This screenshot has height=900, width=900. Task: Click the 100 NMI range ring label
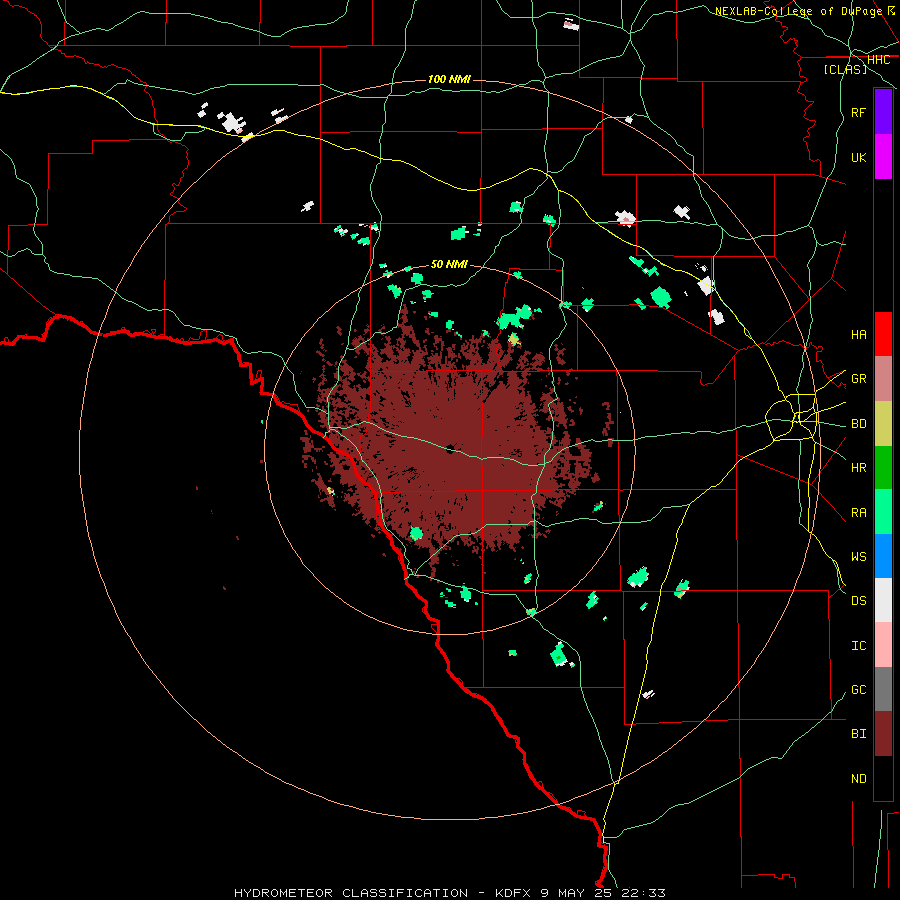pos(449,79)
